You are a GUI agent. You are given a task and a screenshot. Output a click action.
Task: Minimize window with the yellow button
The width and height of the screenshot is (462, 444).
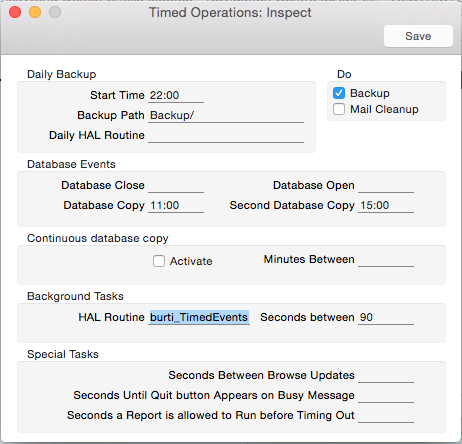point(35,12)
